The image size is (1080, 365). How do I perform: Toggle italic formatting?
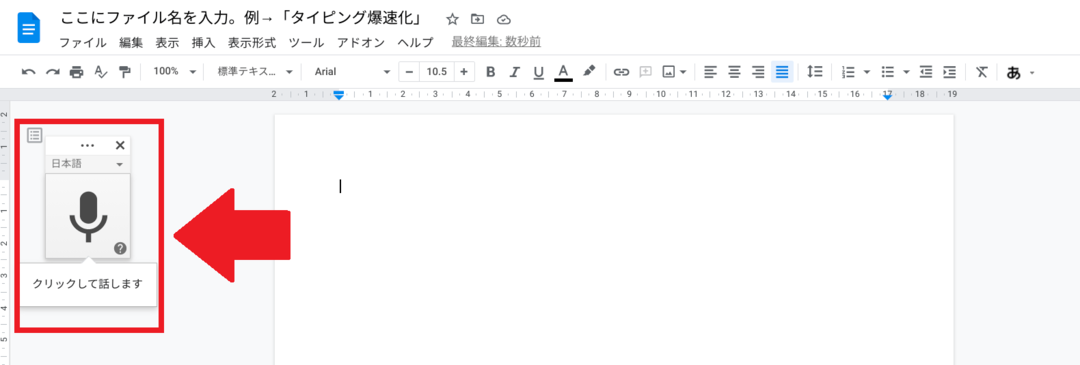(x=514, y=72)
